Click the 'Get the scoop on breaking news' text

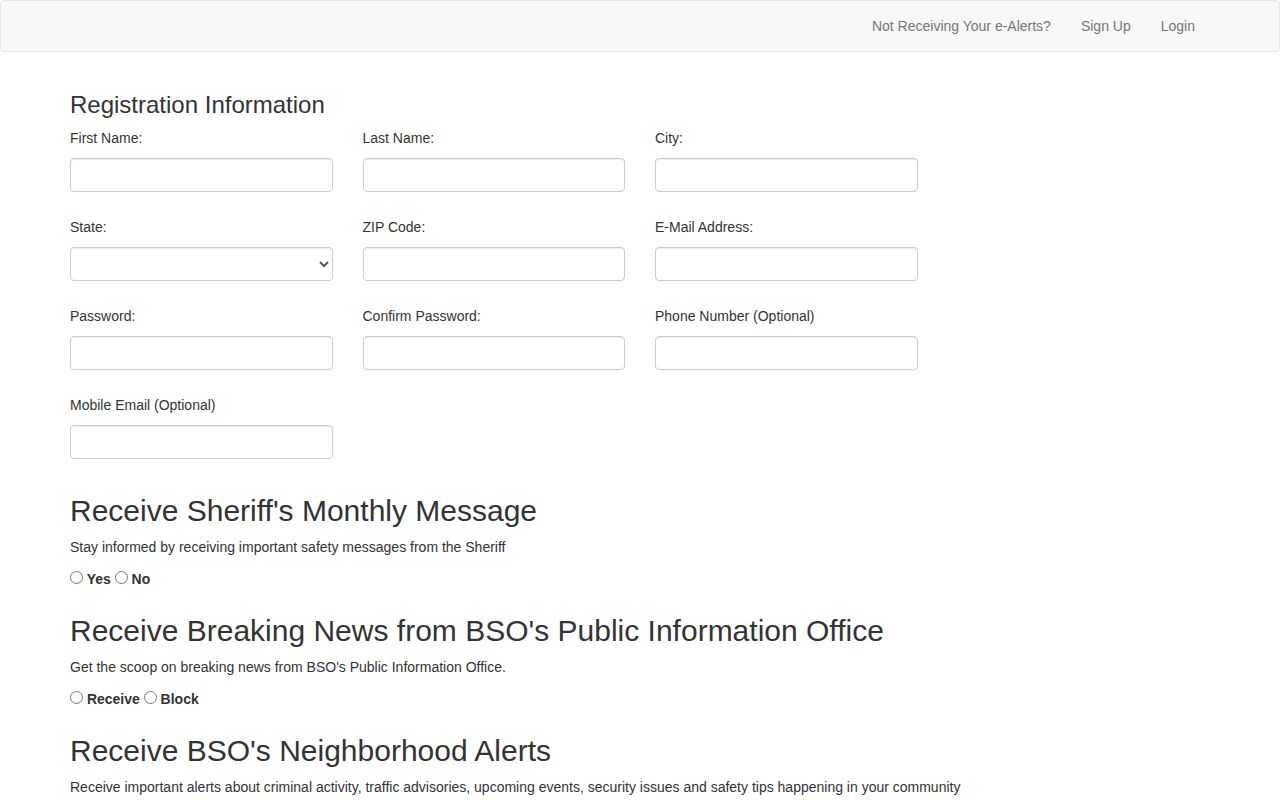tap(288, 667)
